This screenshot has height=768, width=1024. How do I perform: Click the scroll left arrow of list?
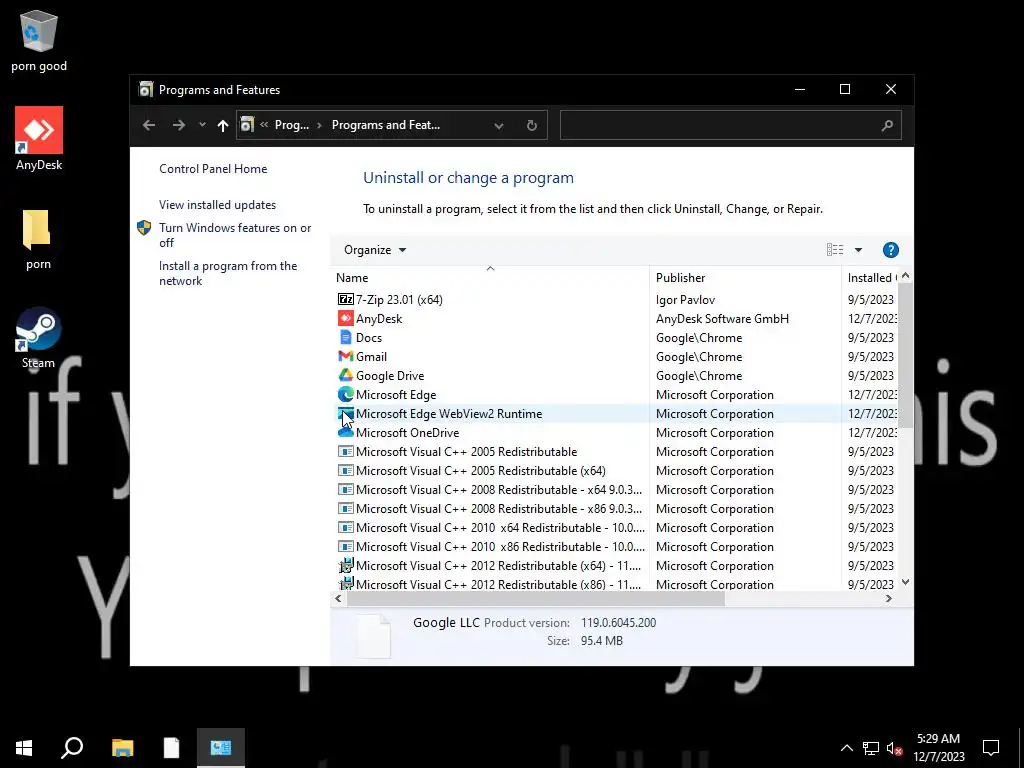(x=338, y=598)
